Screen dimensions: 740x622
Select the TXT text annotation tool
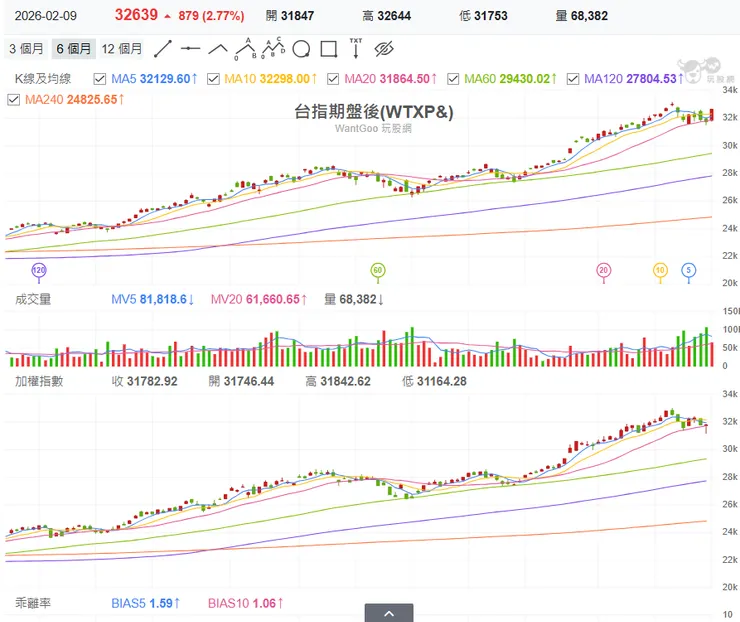[x=356, y=48]
